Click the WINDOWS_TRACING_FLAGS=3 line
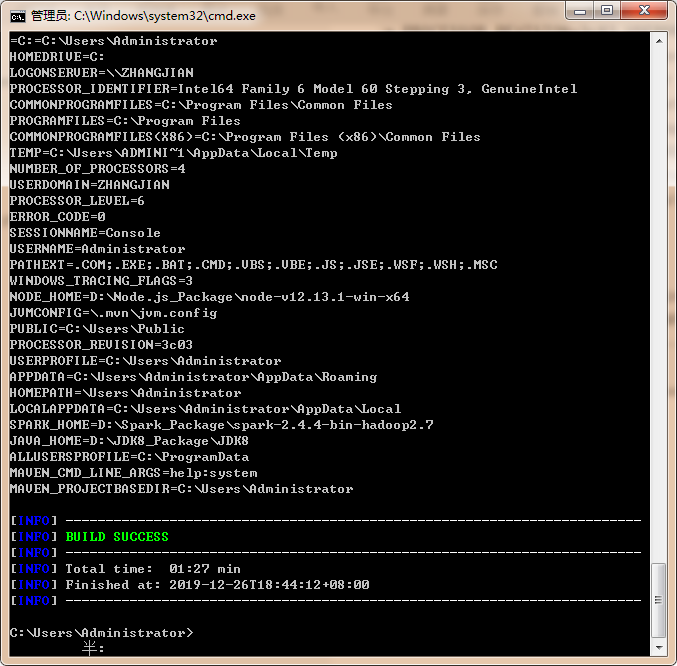The image size is (677, 666). point(101,281)
